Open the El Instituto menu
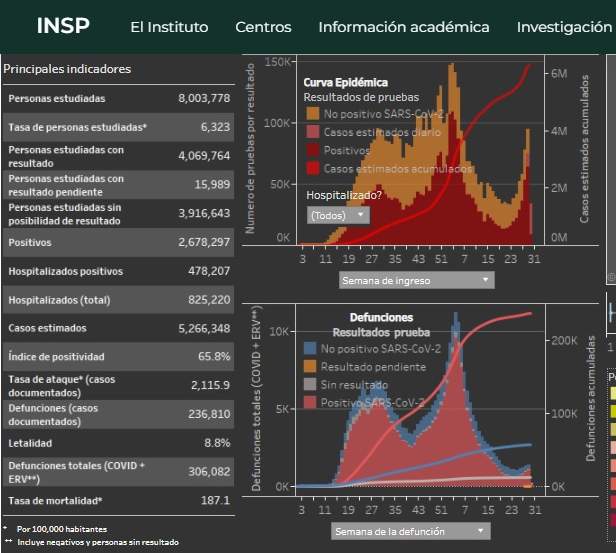Screen dimensions: 616x553 coord(169,27)
